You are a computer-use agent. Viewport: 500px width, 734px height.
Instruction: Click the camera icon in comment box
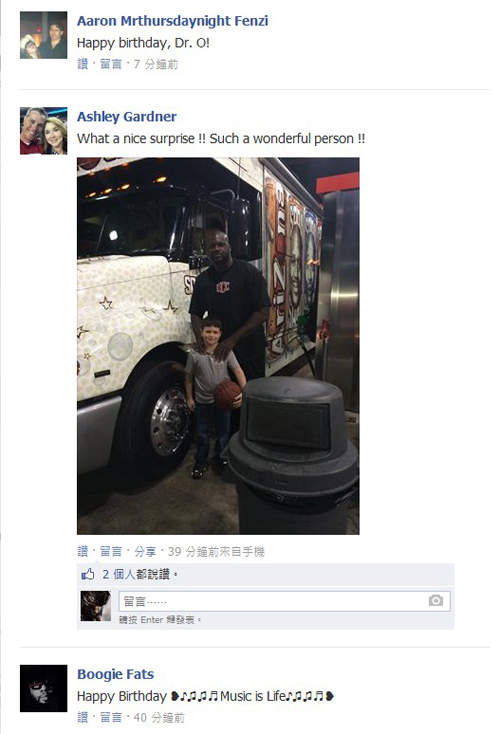click(x=435, y=600)
